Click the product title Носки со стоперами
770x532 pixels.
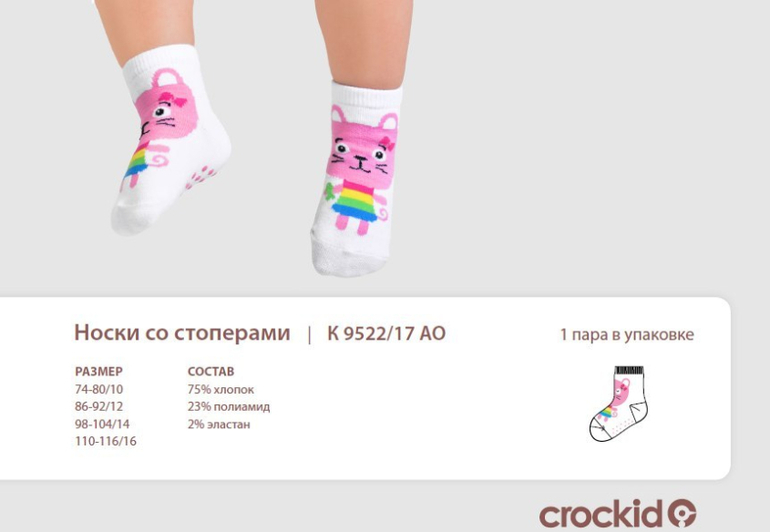(x=182, y=333)
